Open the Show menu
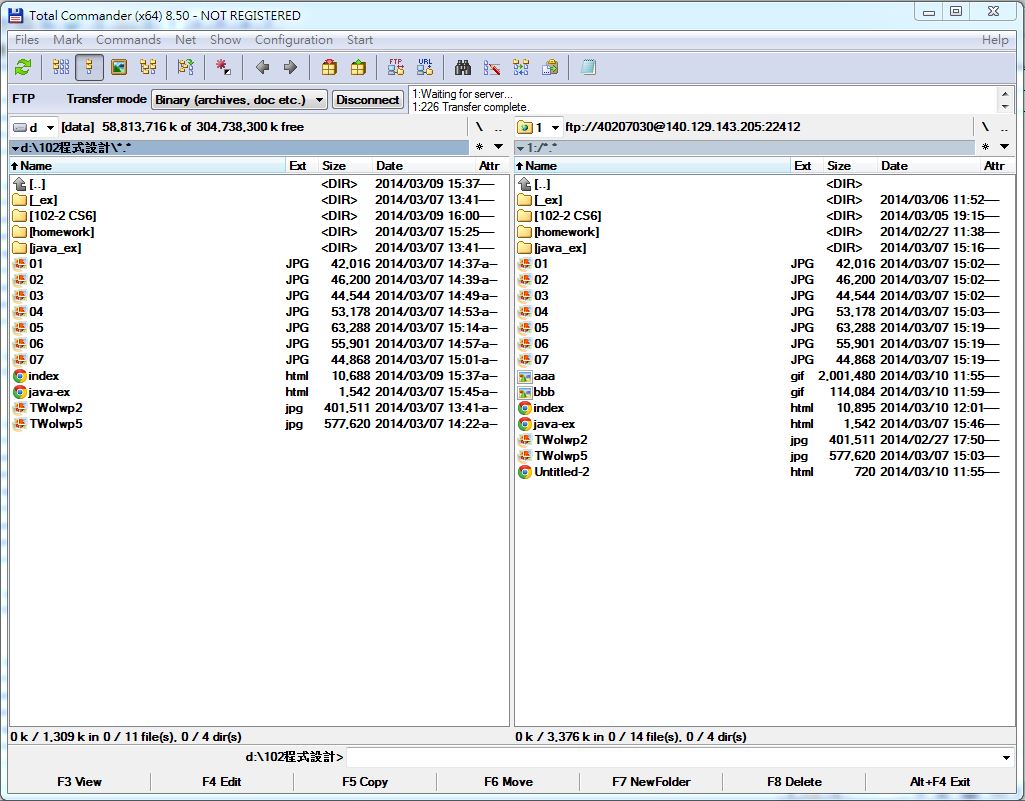The image size is (1025, 801). (226, 40)
